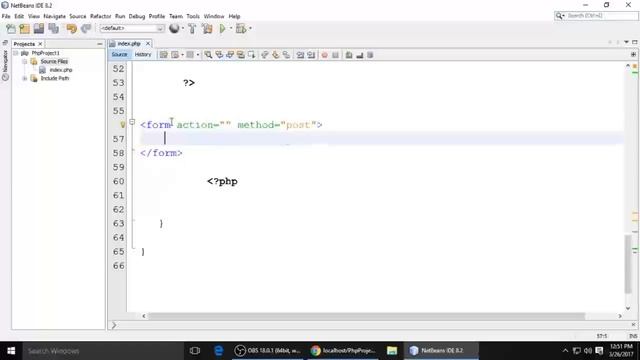Click the New File toolbar icon

click(x=11, y=29)
